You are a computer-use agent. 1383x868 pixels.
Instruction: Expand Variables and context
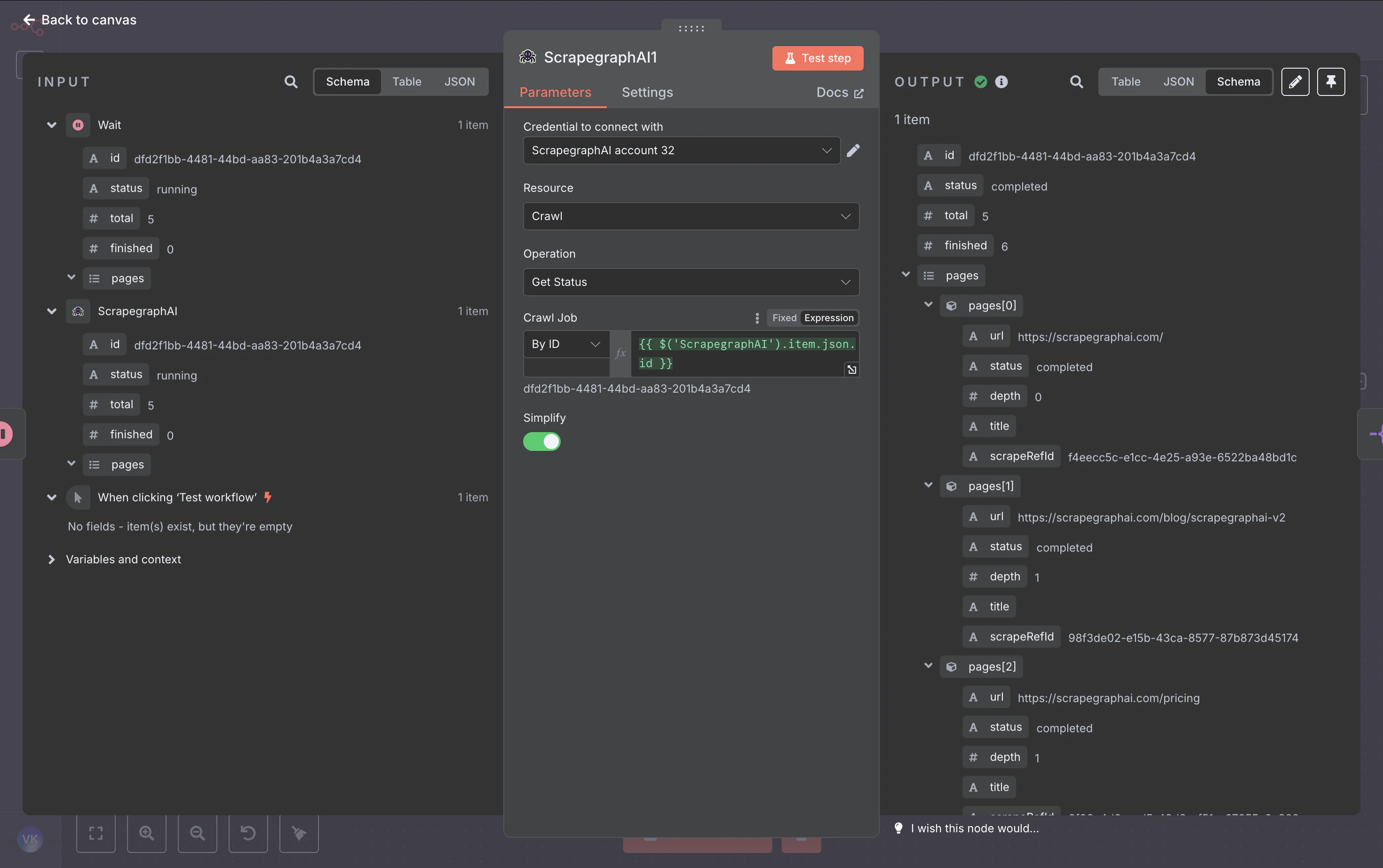[52, 559]
